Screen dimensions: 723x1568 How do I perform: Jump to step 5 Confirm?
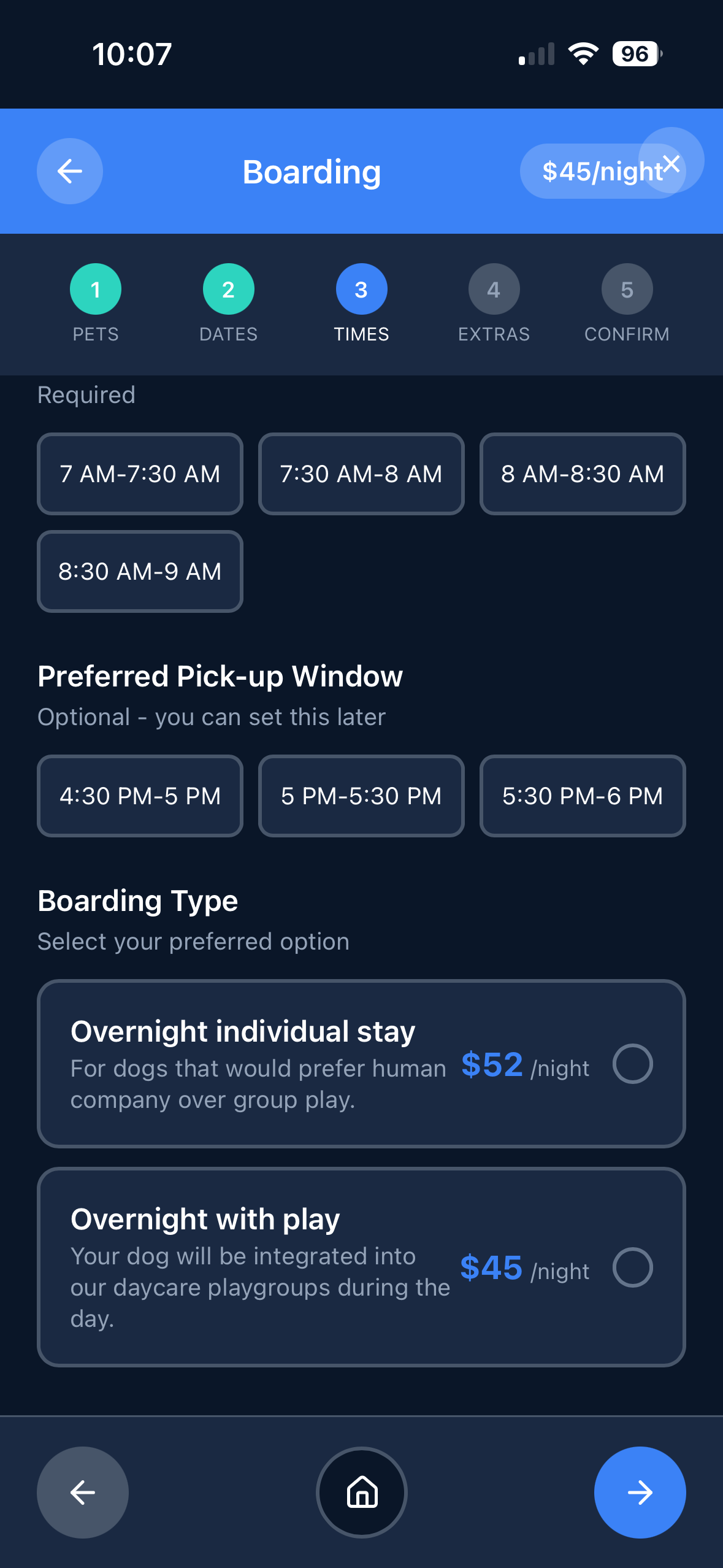[x=627, y=290]
